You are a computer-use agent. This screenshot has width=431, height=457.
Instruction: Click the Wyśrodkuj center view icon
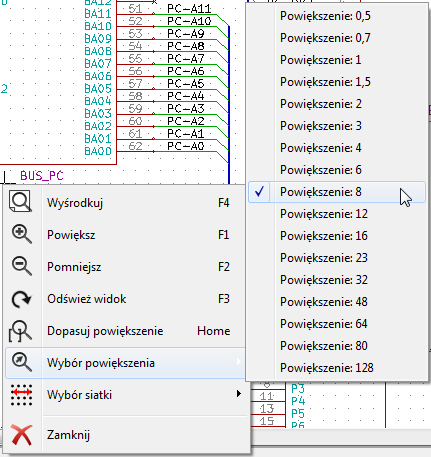pos(21,201)
